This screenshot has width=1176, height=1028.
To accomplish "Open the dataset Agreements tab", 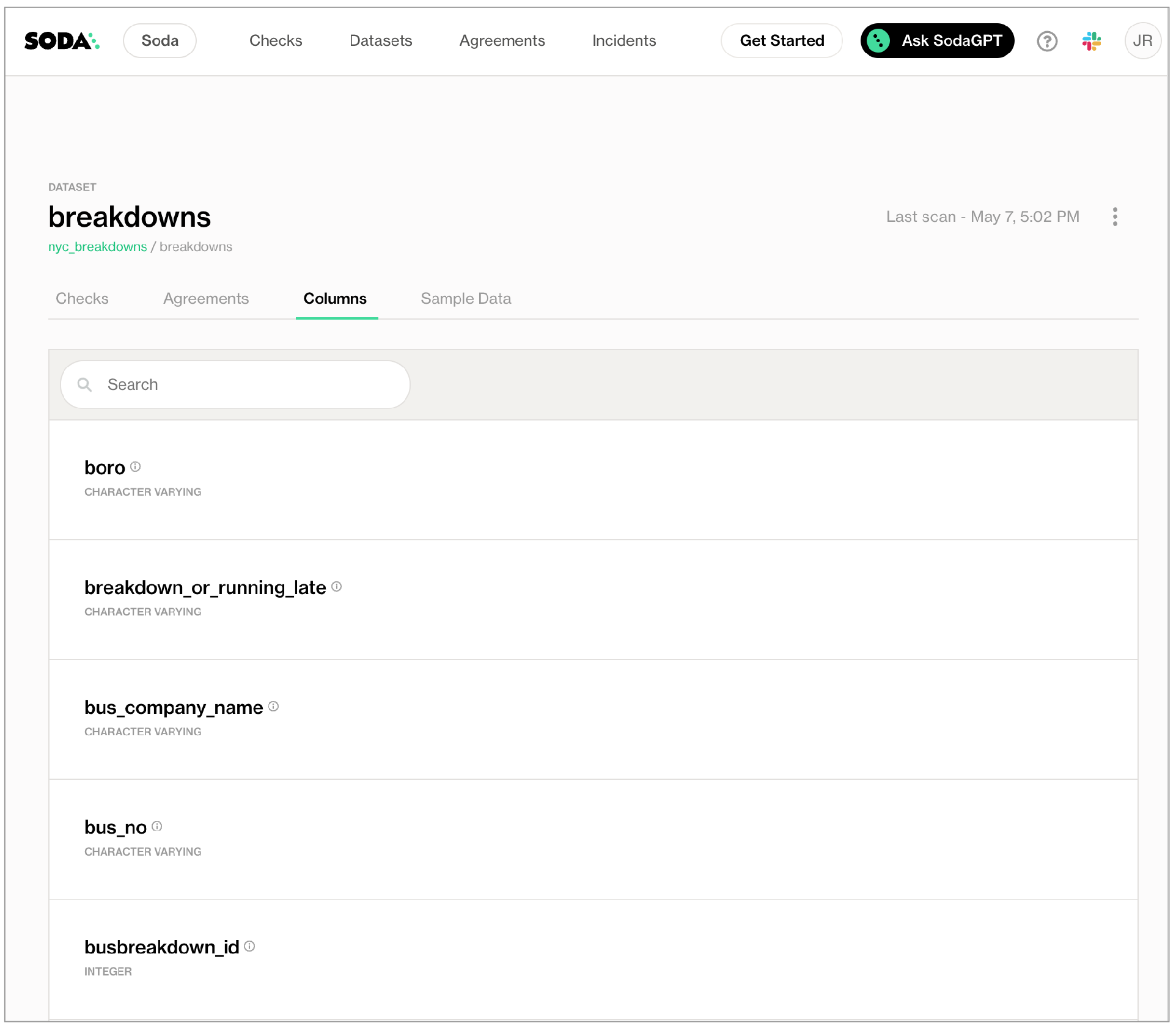I will coord(206,299).
